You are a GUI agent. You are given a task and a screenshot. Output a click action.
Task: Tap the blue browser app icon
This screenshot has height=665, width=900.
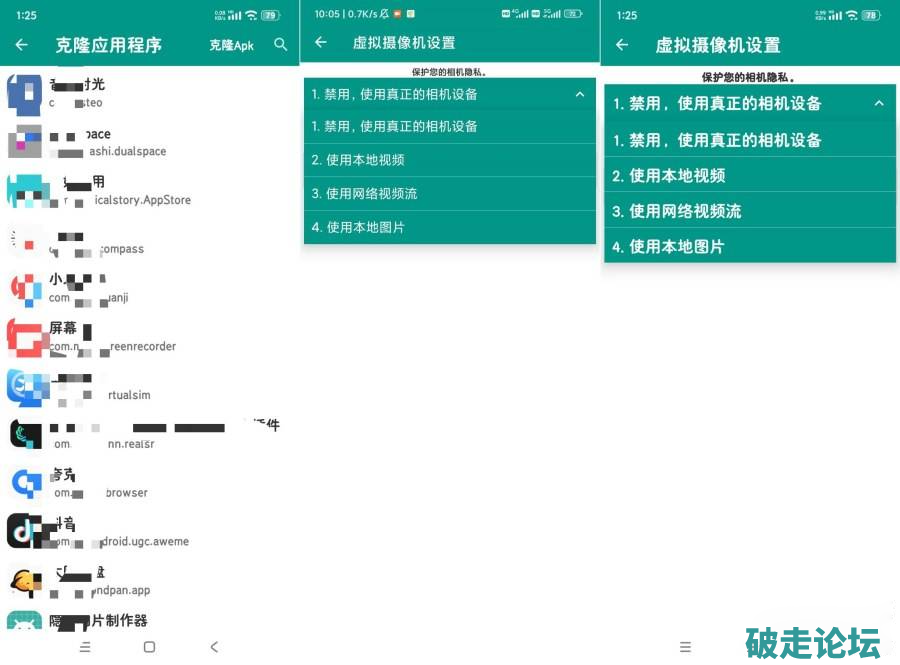25,483
